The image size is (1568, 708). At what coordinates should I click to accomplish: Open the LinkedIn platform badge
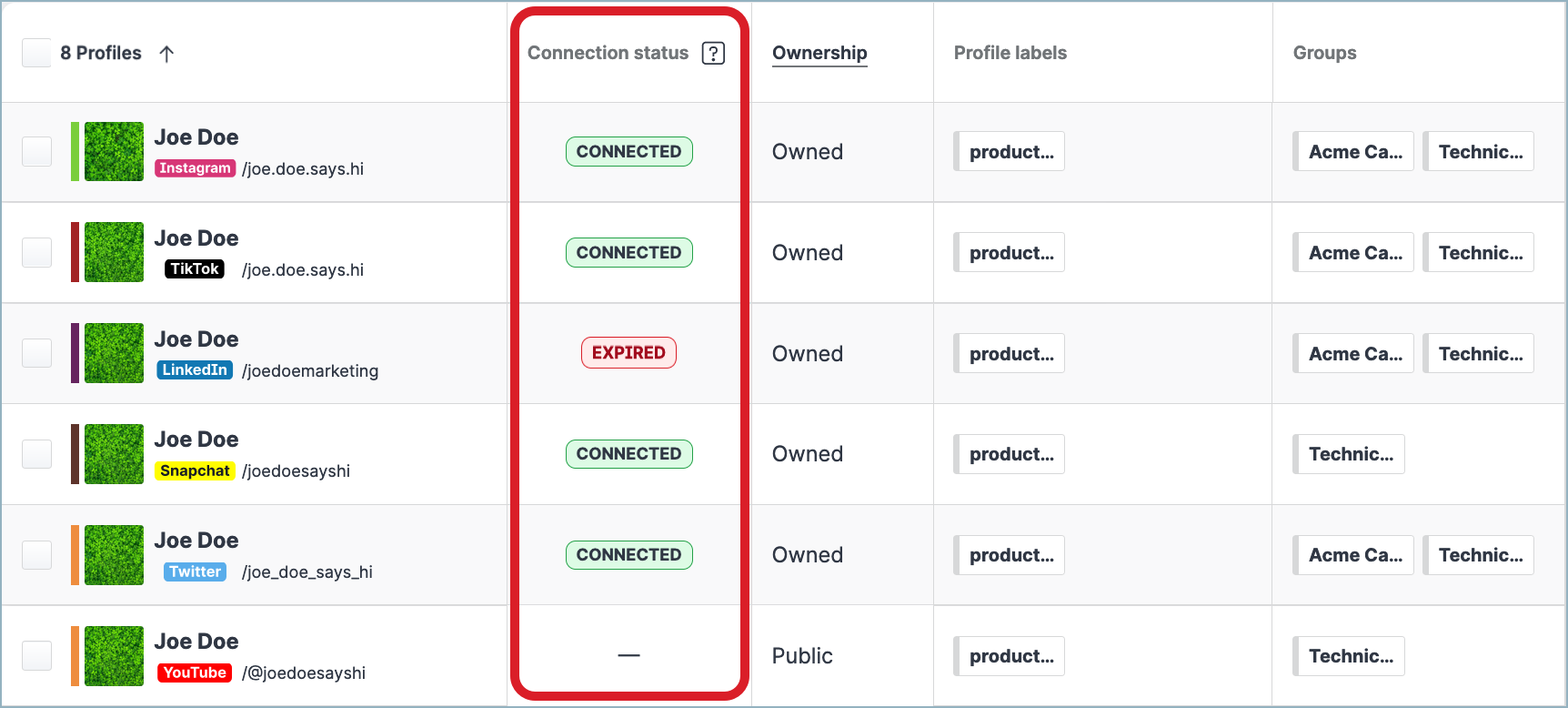point(194,370)
